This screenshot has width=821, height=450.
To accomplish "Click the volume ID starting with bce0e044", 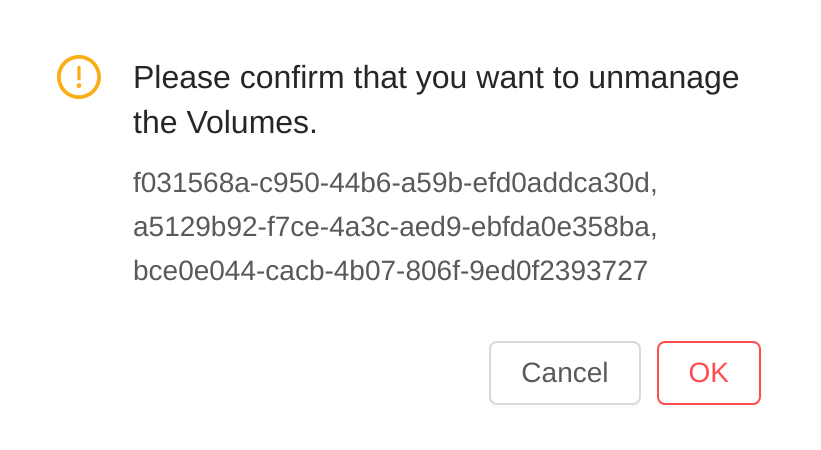I will coord(390,271).
